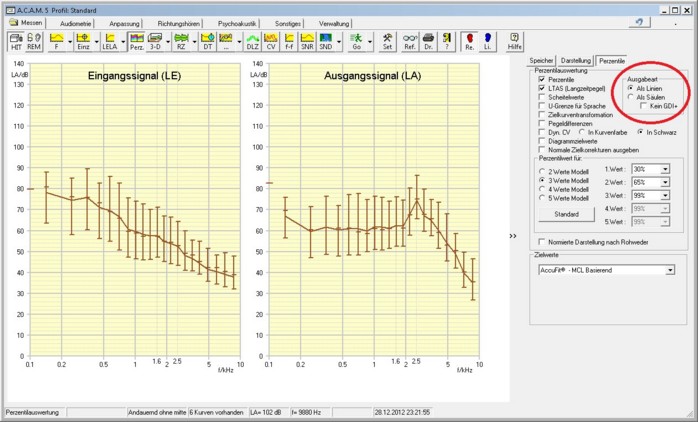Select the HIT measurement icon

[x=16, y=41]
